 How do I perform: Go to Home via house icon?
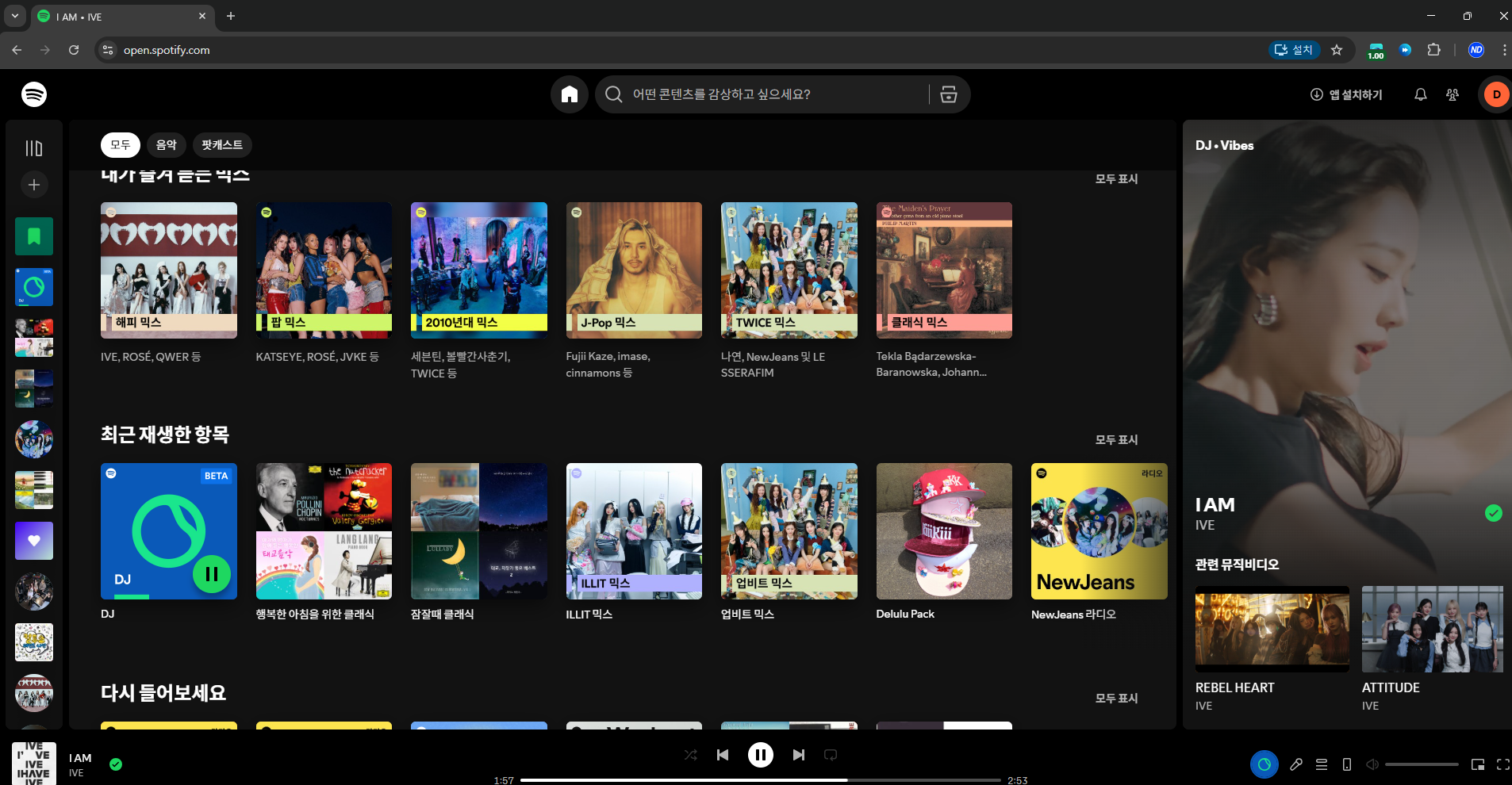point(570,94)
